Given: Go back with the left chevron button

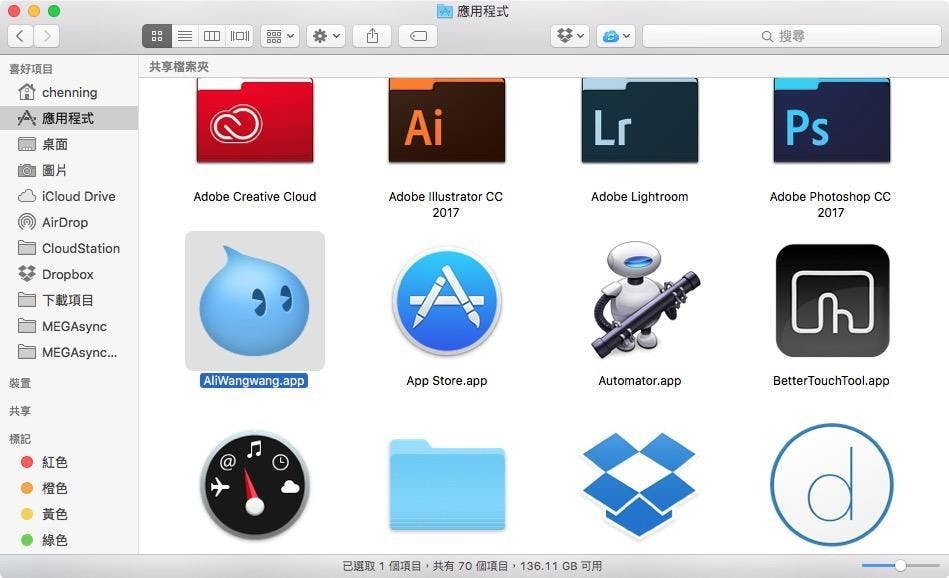Looking at the screenshot, I should click(x=20, y=36).
